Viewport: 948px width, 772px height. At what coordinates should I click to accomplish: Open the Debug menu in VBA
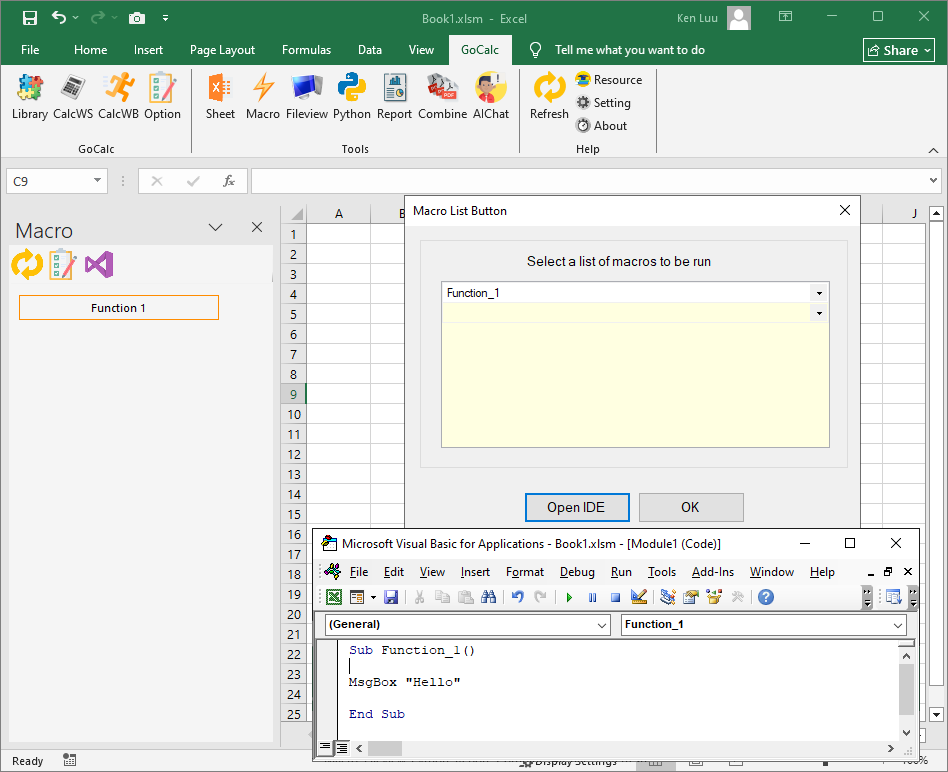577,572
